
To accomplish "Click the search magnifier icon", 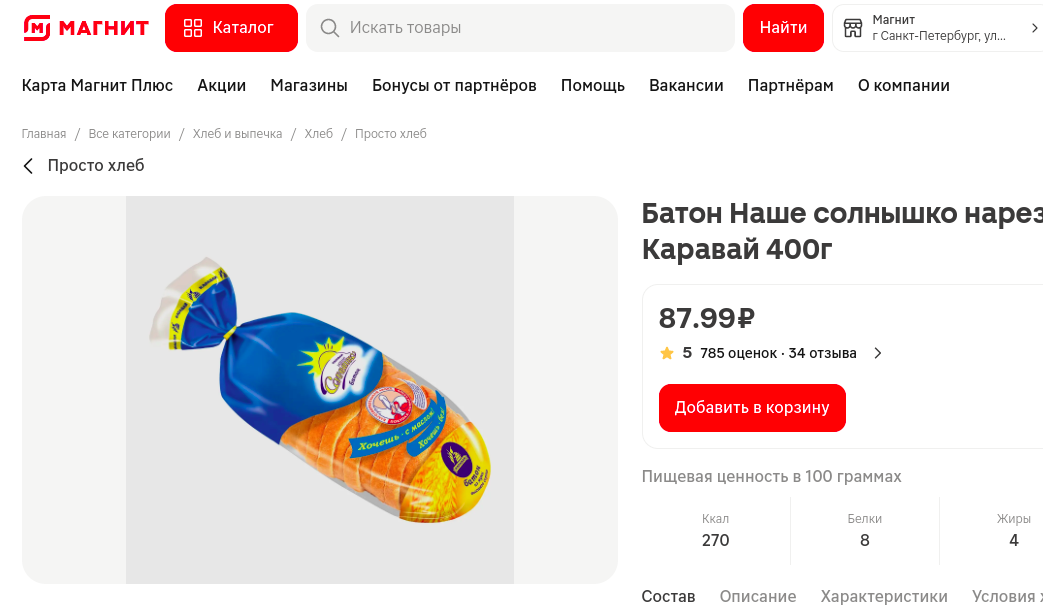I will 329,28.
